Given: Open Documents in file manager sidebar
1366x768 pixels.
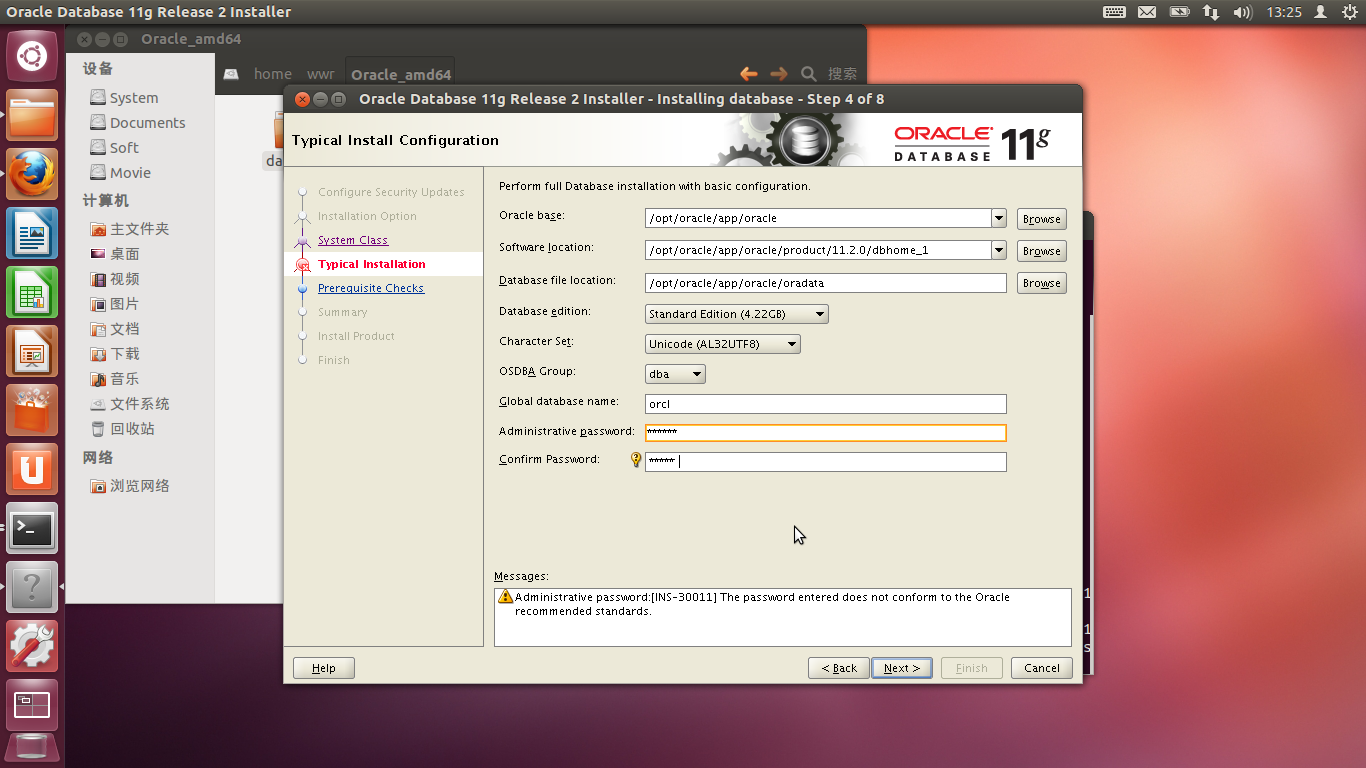Looking at the screenshot, I should (x=148, y=123).
